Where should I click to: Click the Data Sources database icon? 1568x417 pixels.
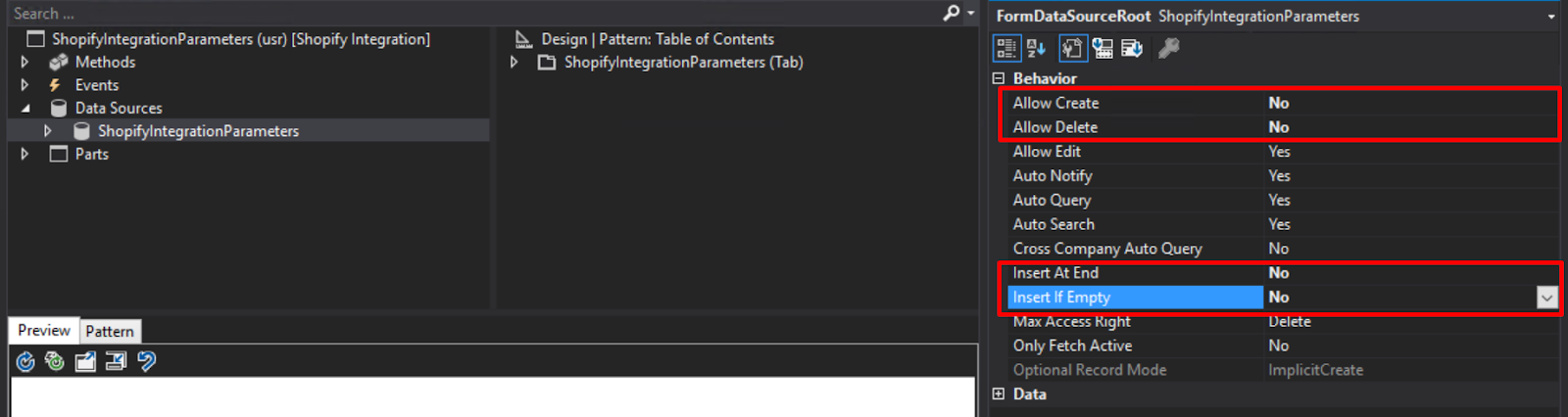(59, 108)
